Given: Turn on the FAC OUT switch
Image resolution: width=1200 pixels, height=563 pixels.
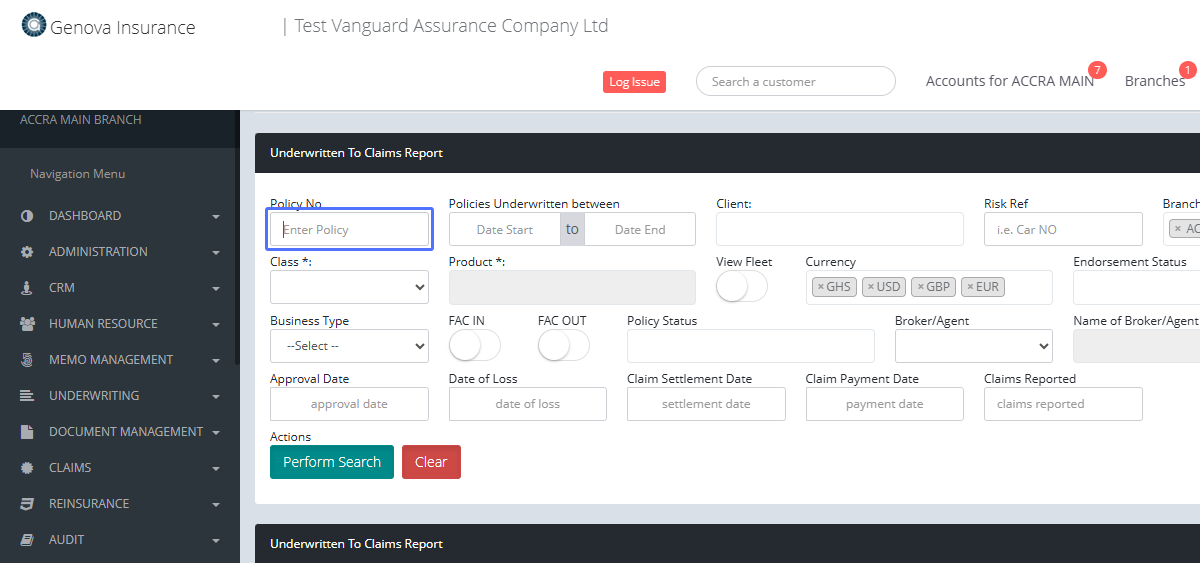Looking at the screenshot, I should click(x=563, y=346).
